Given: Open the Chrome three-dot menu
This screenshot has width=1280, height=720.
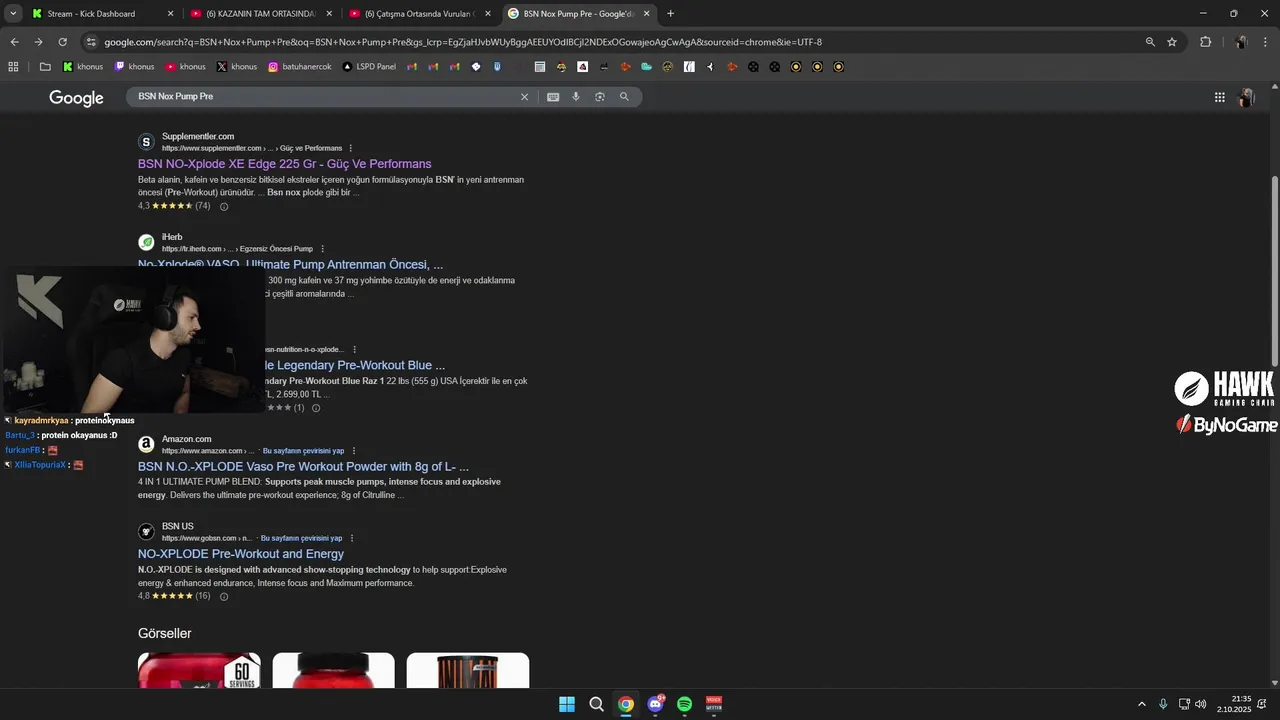Looking at the screenshot, I should tap(1265, 42).
